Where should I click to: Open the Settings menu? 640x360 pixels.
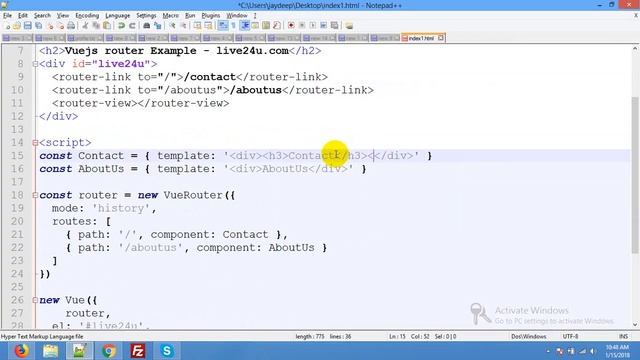(146, 16)
